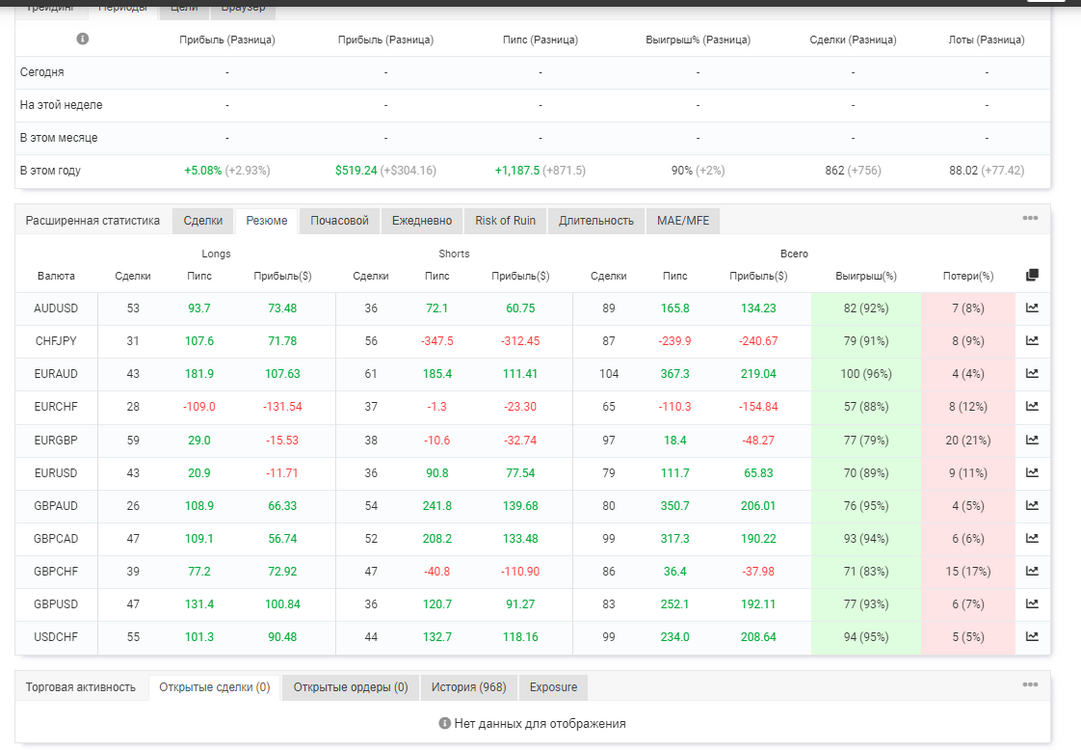Select the Открытые сделки (0) tab

coord(214,687)
